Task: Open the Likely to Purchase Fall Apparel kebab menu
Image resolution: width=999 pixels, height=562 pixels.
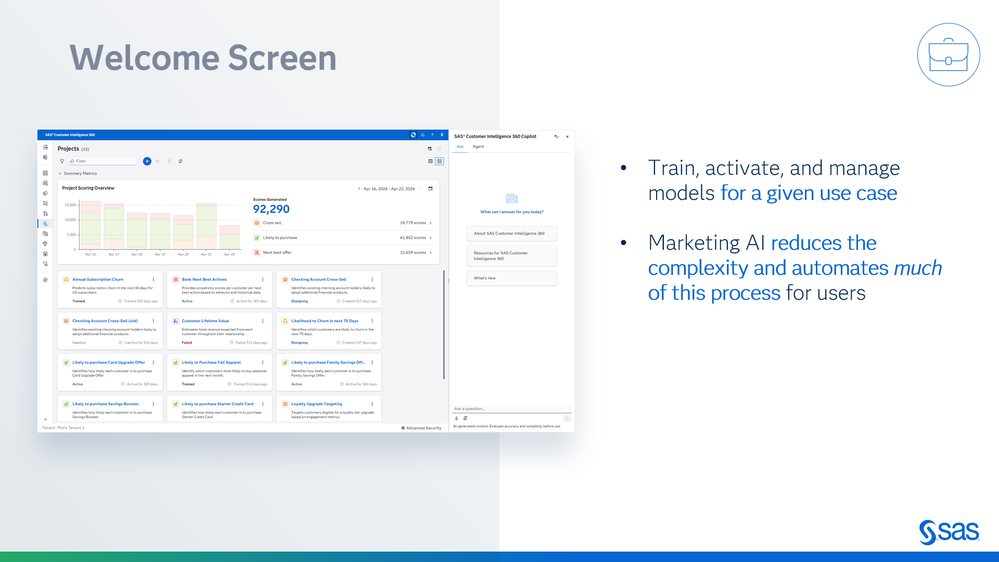Action: [x=262, y=363]
